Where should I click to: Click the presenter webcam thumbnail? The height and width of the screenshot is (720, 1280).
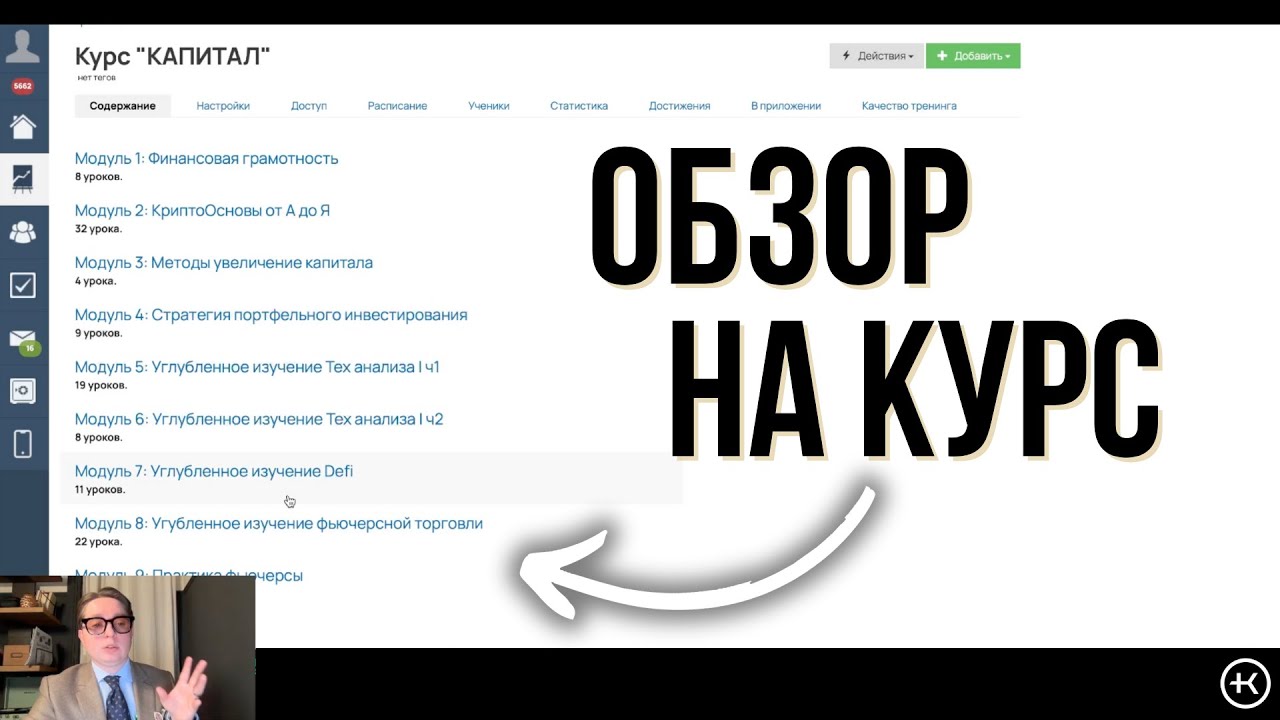click(127, 647)
